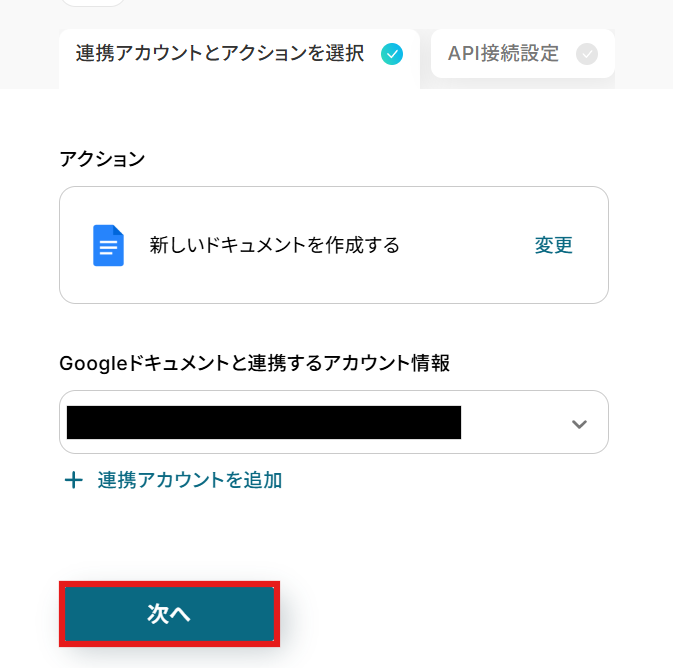This screenshot has height=668, width=673.
Task: Click the gray checkmark beside API接続設定
Action: [587, 54]
